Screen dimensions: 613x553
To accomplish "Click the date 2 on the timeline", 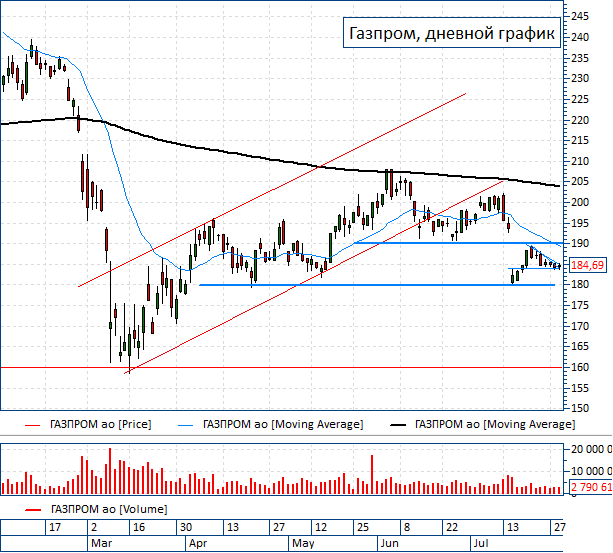I will 94,527.
